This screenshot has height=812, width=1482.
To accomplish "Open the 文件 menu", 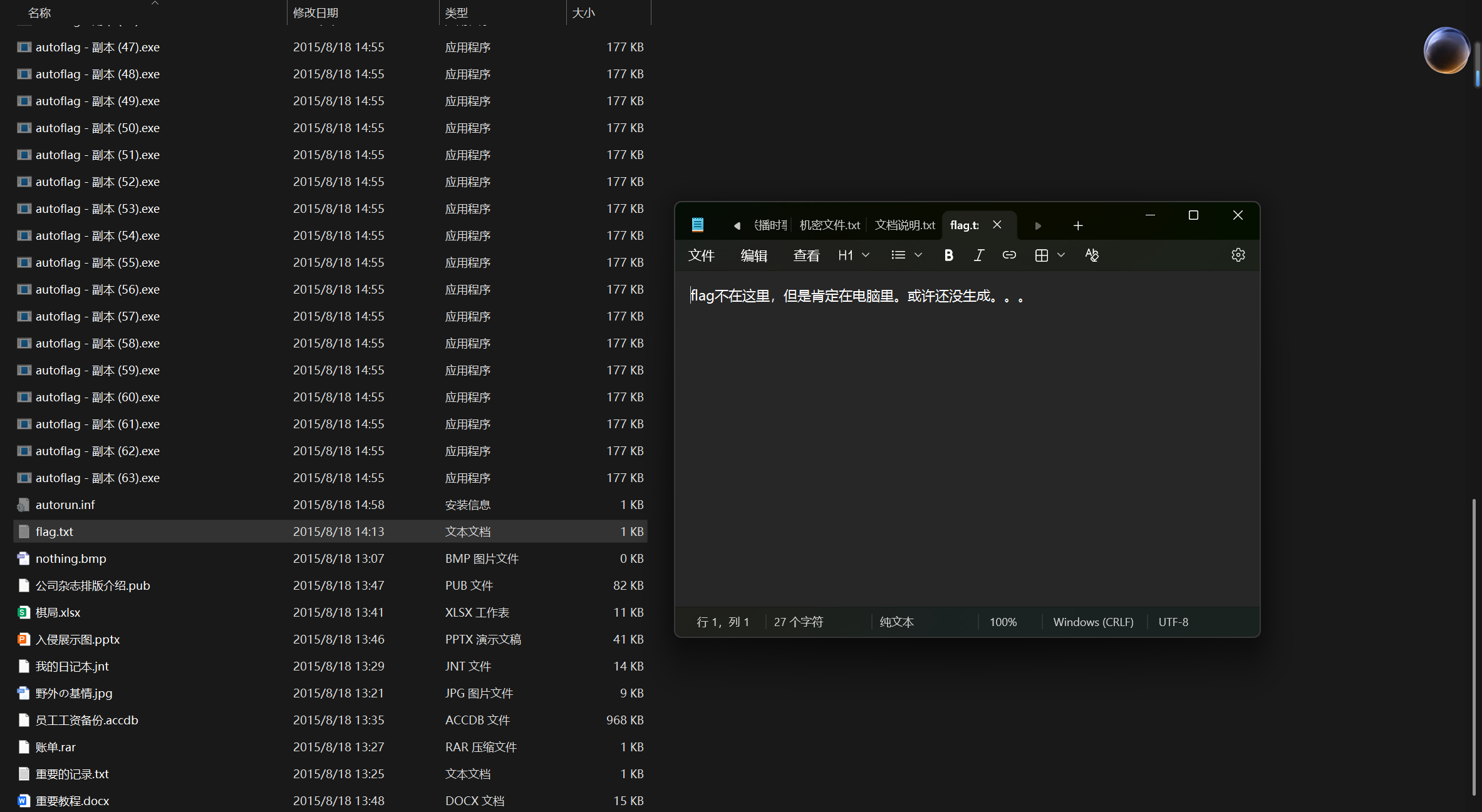I will click(701, 255).
